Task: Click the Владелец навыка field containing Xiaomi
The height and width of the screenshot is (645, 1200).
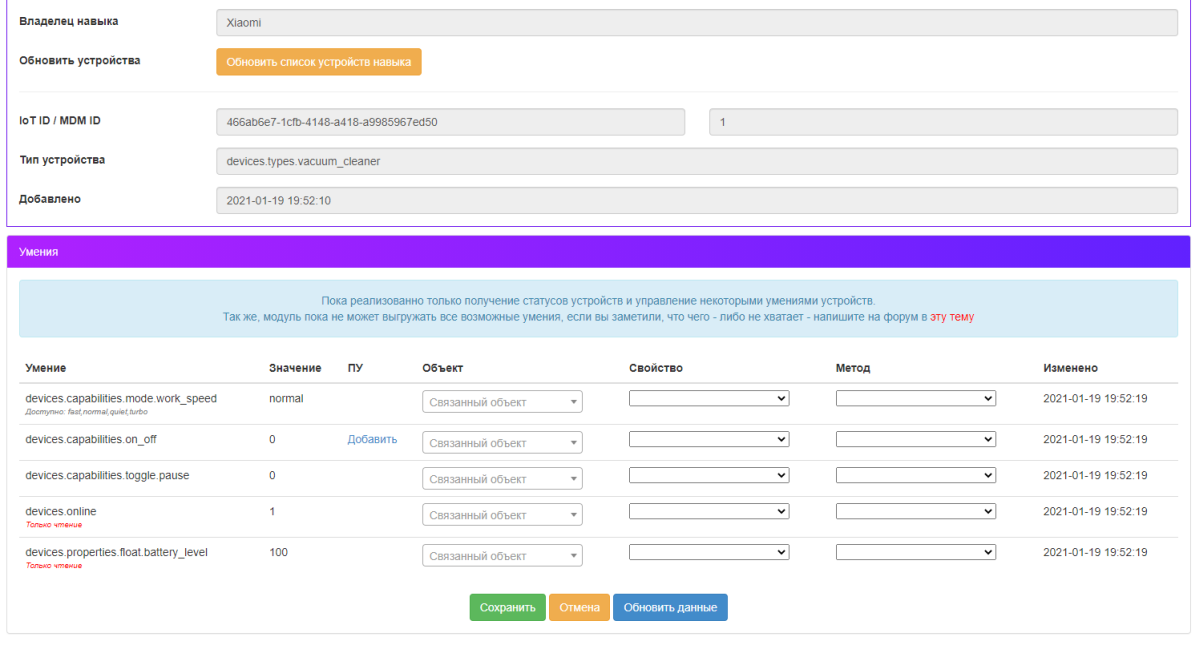Action: pos(696,22)
